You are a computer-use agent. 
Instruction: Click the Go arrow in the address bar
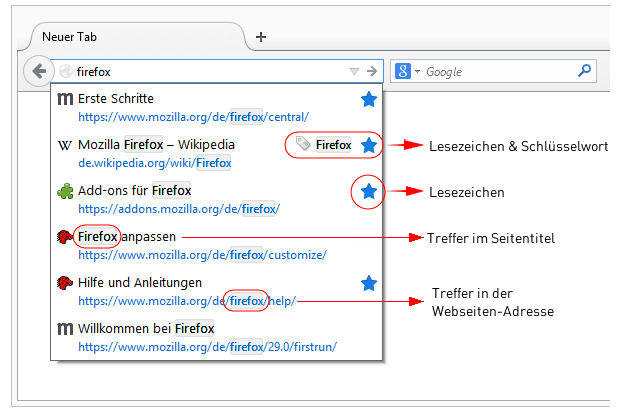pos(372,72)
